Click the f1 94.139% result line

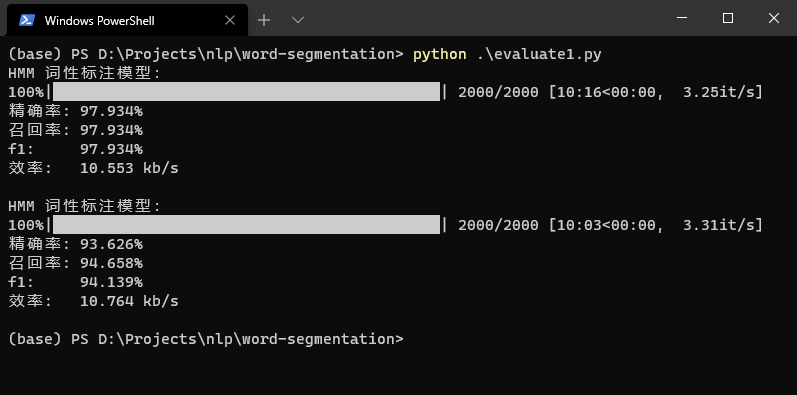coord(76,282)
